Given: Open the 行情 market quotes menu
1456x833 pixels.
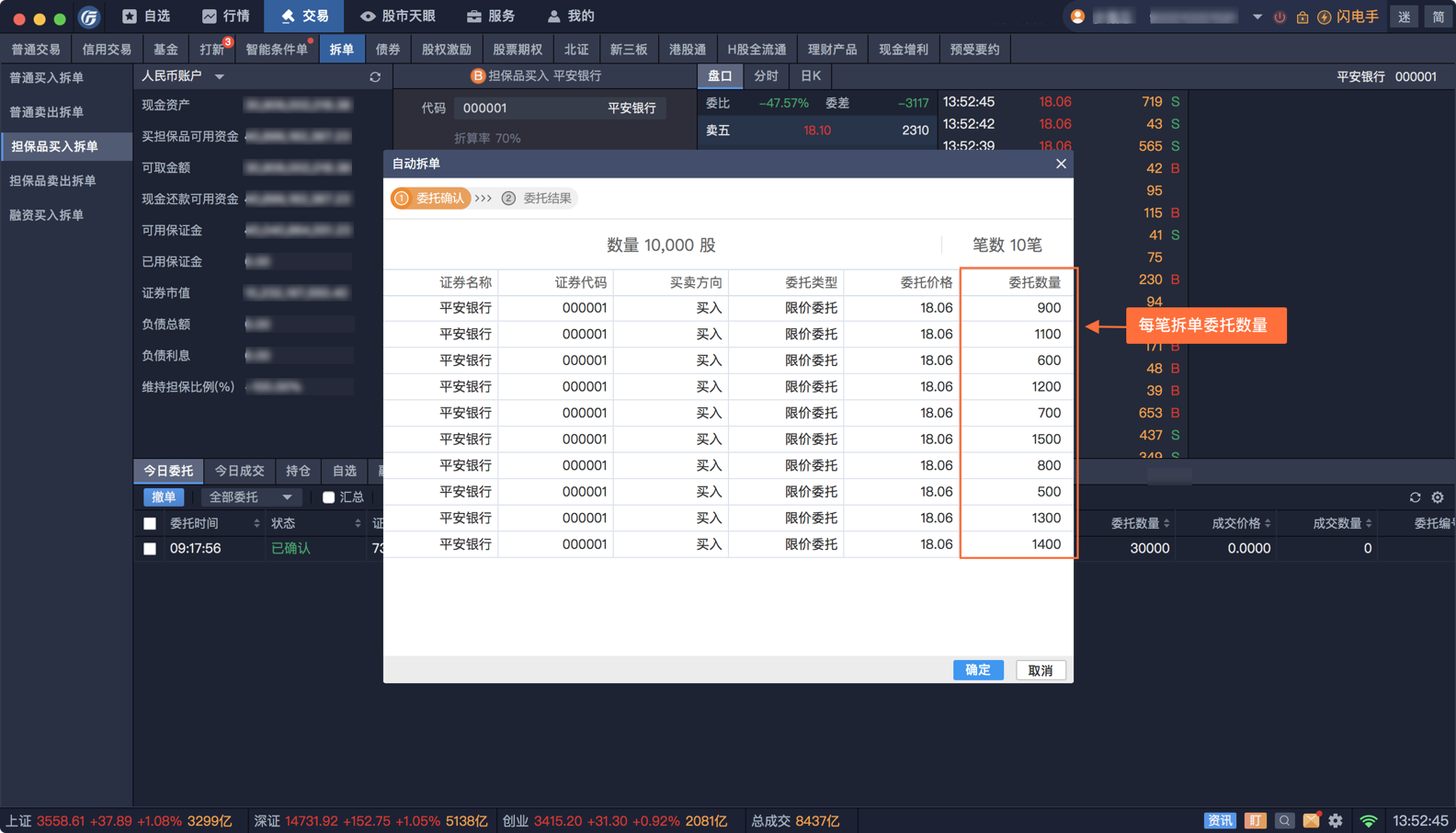Looking at the screenshot, I should point(226,17).
